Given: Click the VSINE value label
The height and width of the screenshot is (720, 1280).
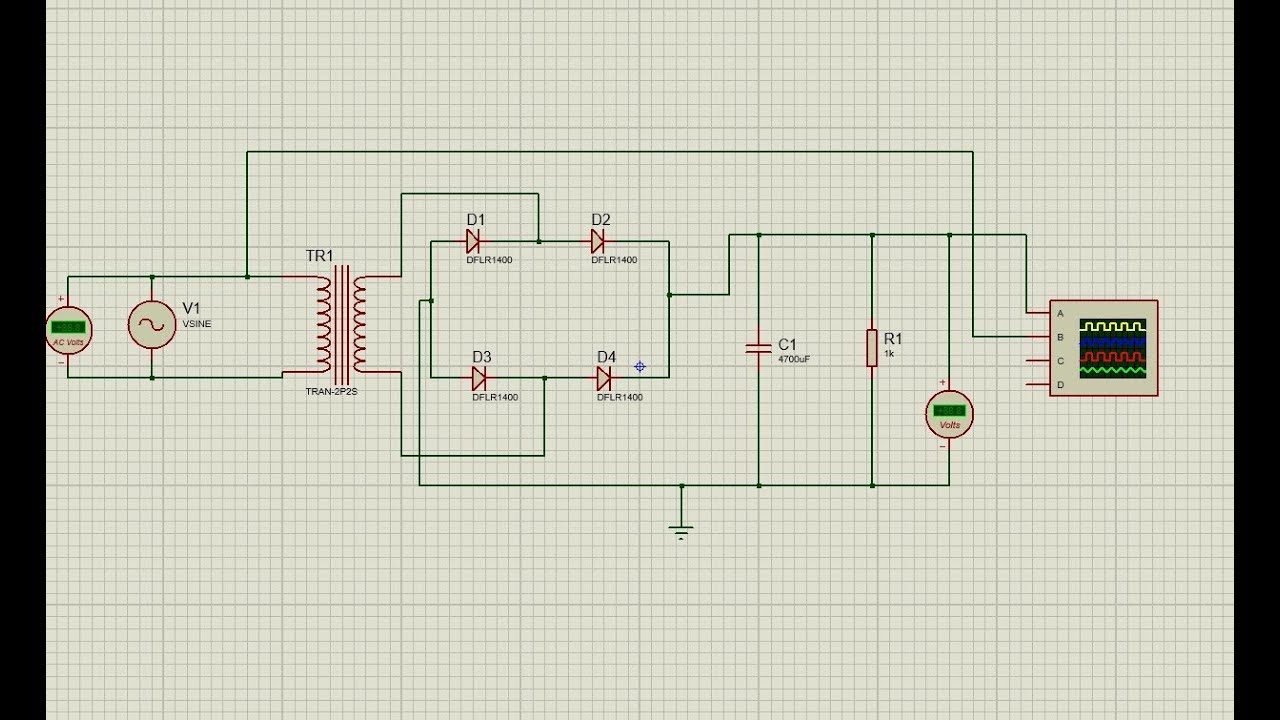Looking at the screenshot, I should point(197,324).
